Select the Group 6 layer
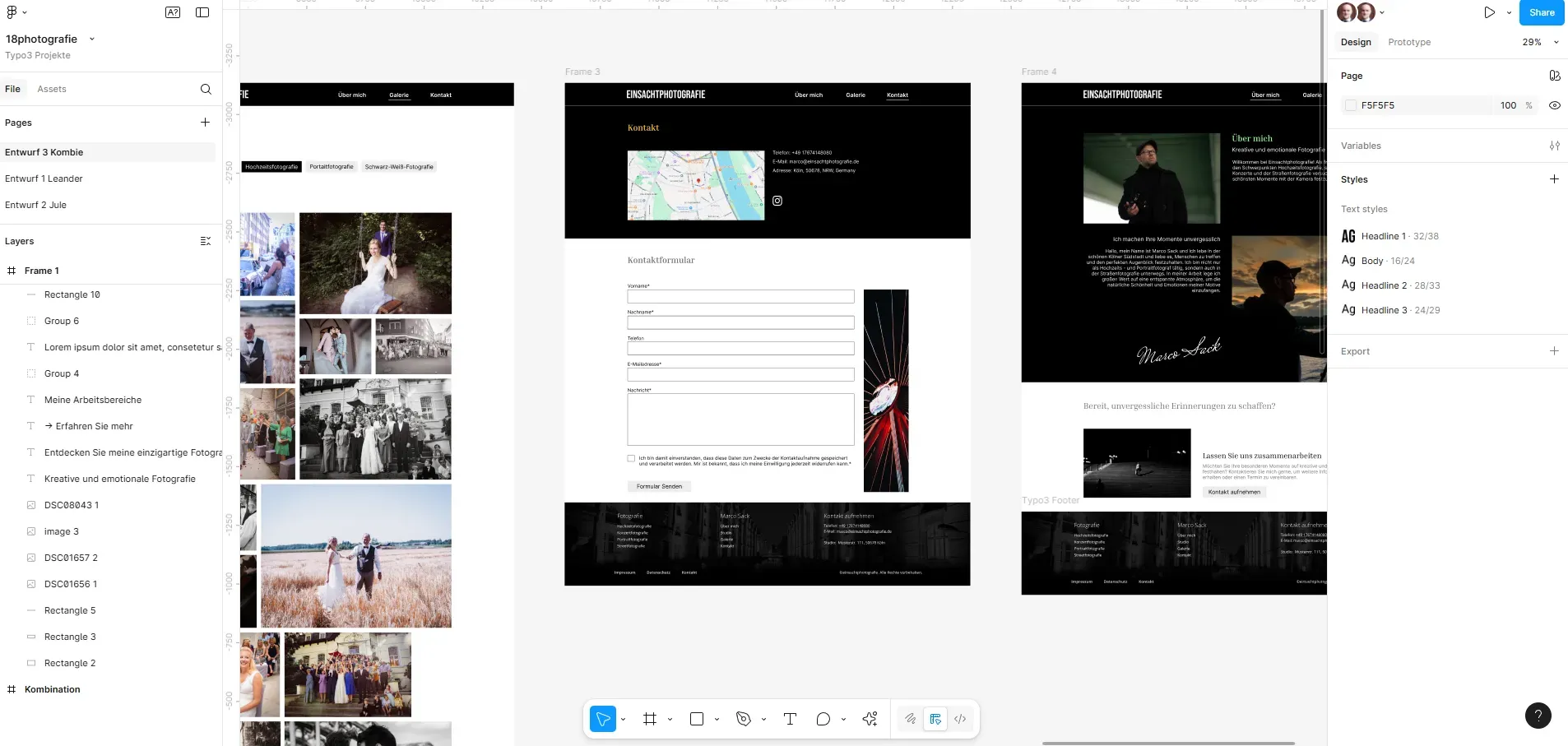The height and width of the screenshot is (746, 1568). [62, 321]
